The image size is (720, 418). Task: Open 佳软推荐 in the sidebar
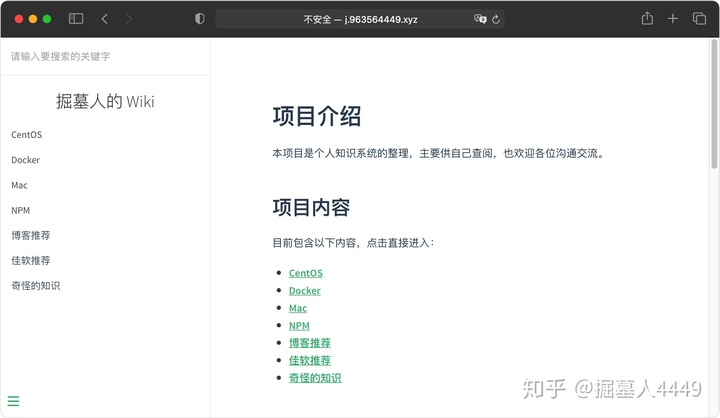coord(31,260)
